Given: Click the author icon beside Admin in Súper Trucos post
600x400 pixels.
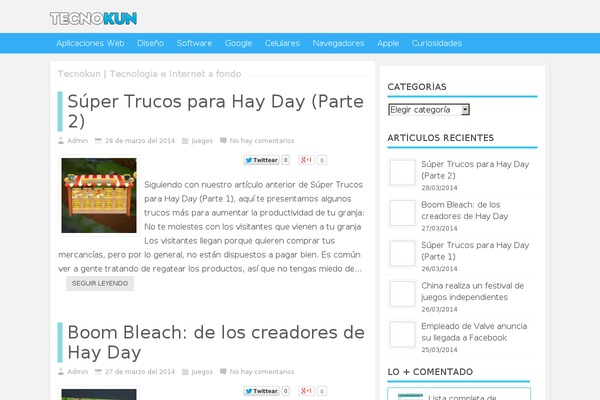Looking at the screenshot, I should tap(61, 141).
